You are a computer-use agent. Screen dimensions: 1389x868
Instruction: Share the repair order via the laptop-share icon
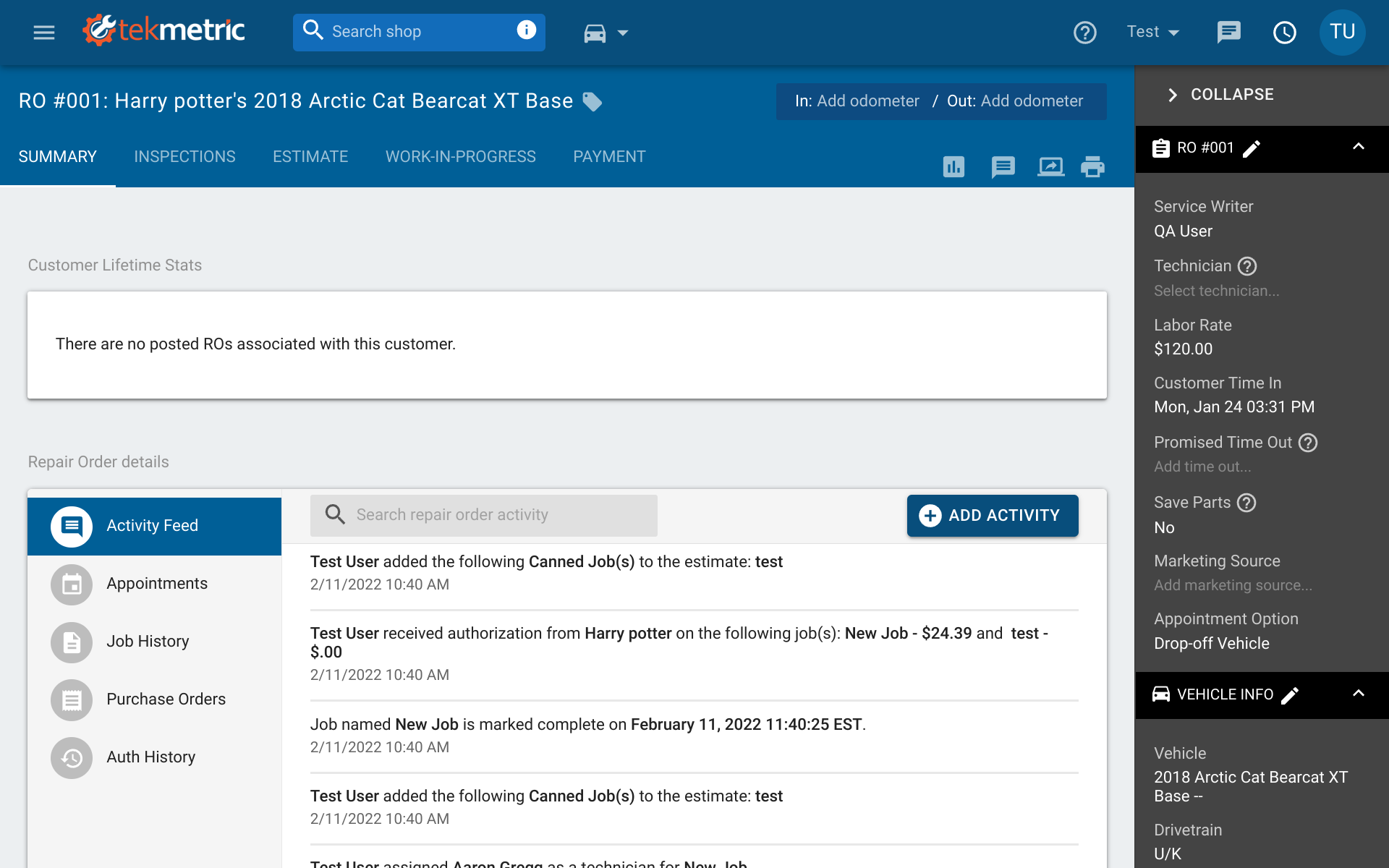coord(1050,167)
